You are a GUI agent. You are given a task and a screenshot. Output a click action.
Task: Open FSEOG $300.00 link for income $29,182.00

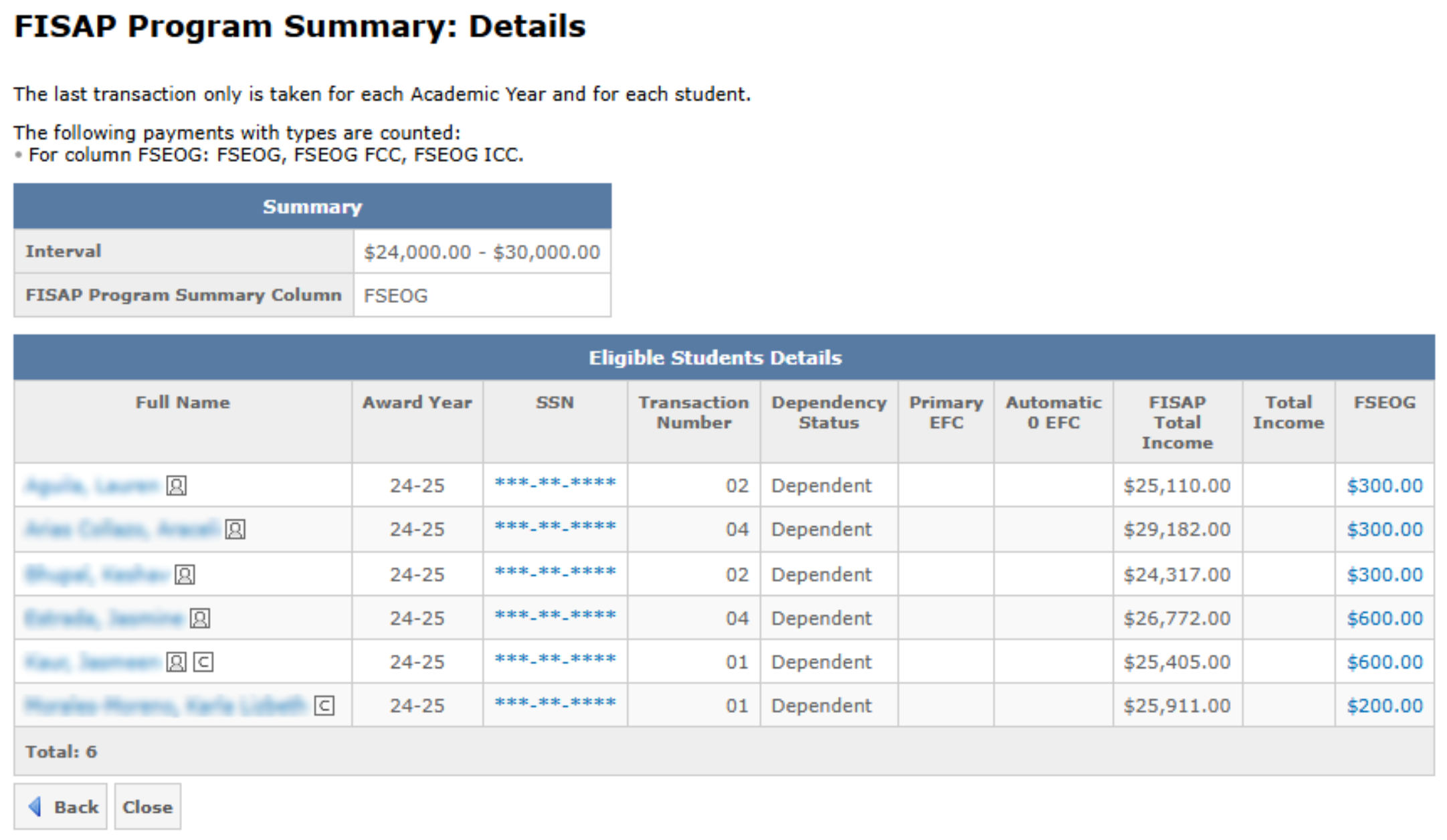point(1384,530)
